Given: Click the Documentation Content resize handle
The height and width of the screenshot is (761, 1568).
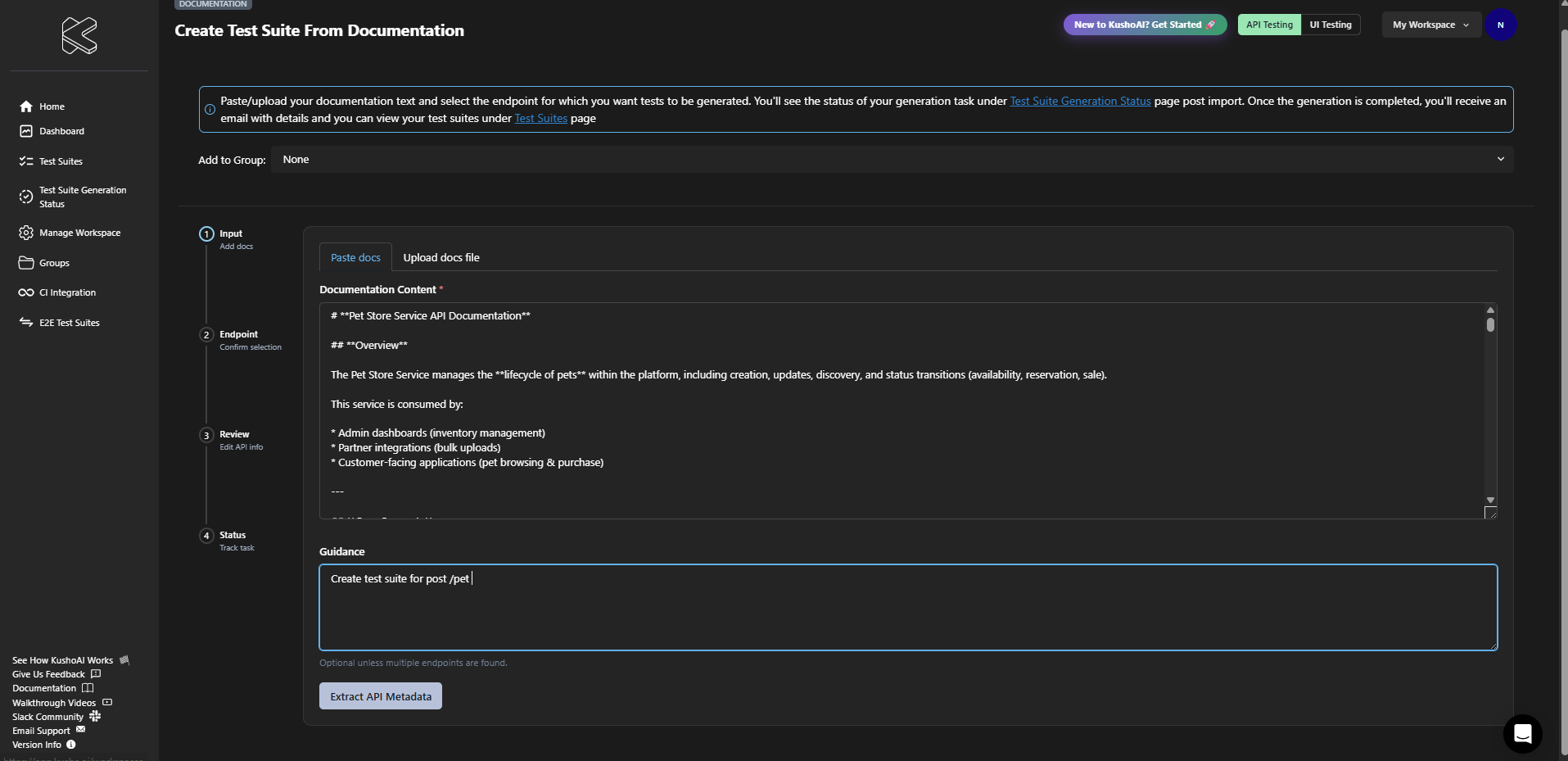Looking at the screenshot, I should click(1490, 513).
